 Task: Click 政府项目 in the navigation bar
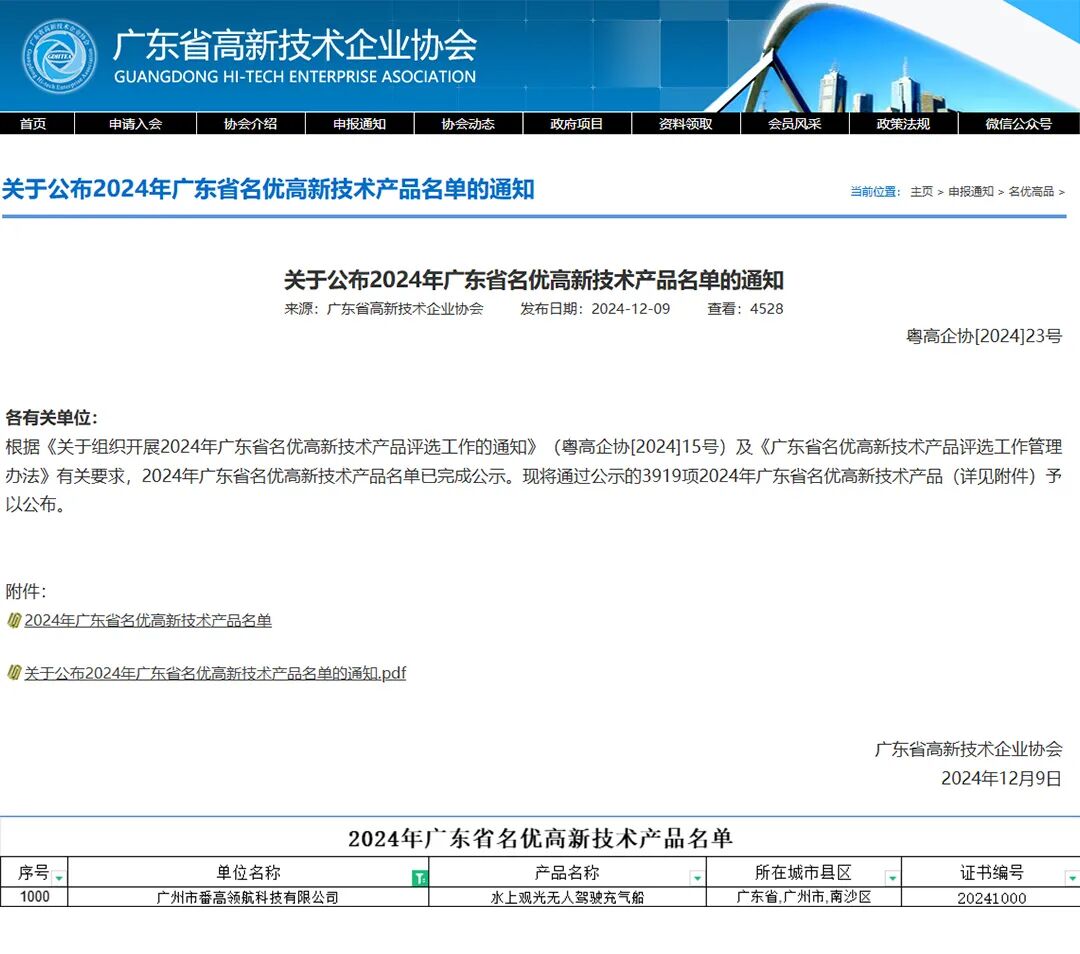pyautogui.click(x=577, y=124)
